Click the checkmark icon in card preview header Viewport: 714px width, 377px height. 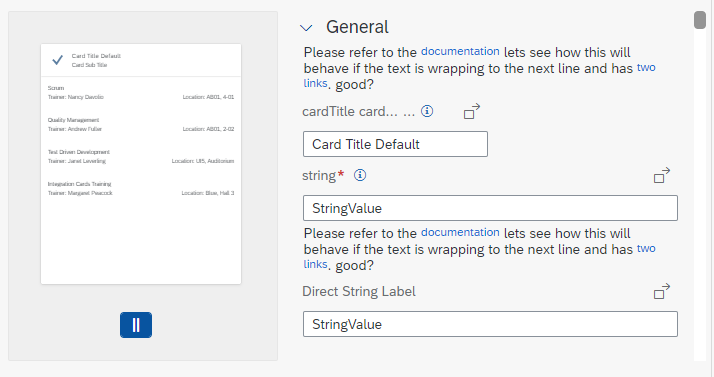point(57,60)
